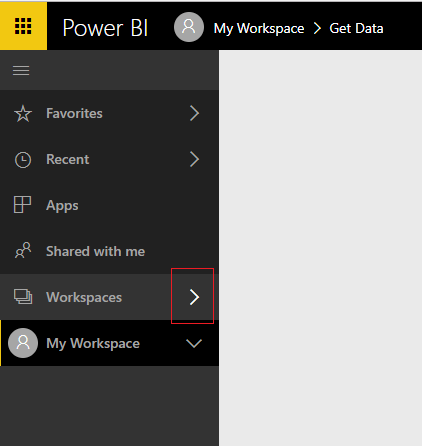This screenshot has width=422, height=446.
Task: Expand the Favorites flyout chevron
Action: [194, 113]
